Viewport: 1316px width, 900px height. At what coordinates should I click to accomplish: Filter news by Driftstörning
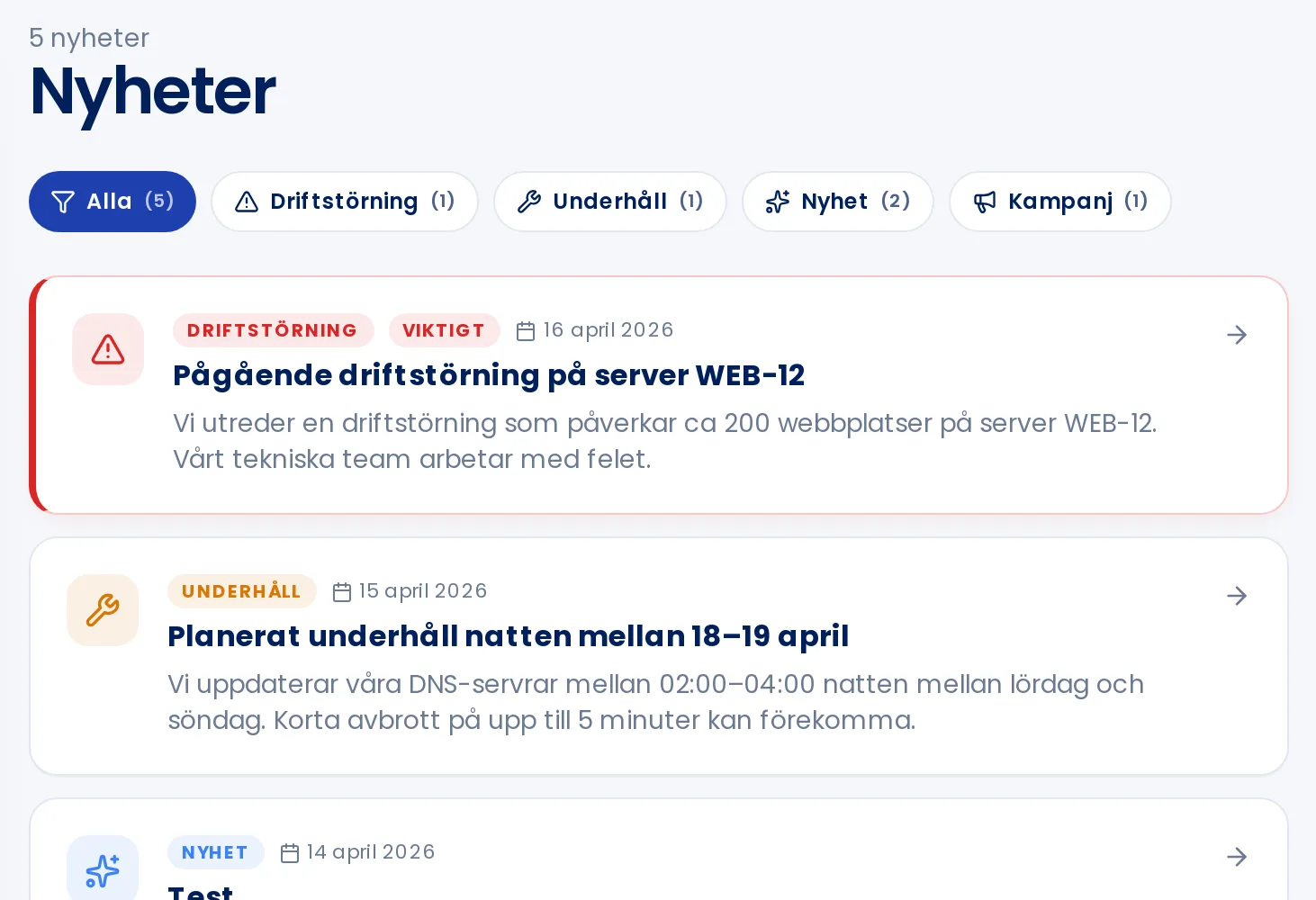[x=345, y=202]
